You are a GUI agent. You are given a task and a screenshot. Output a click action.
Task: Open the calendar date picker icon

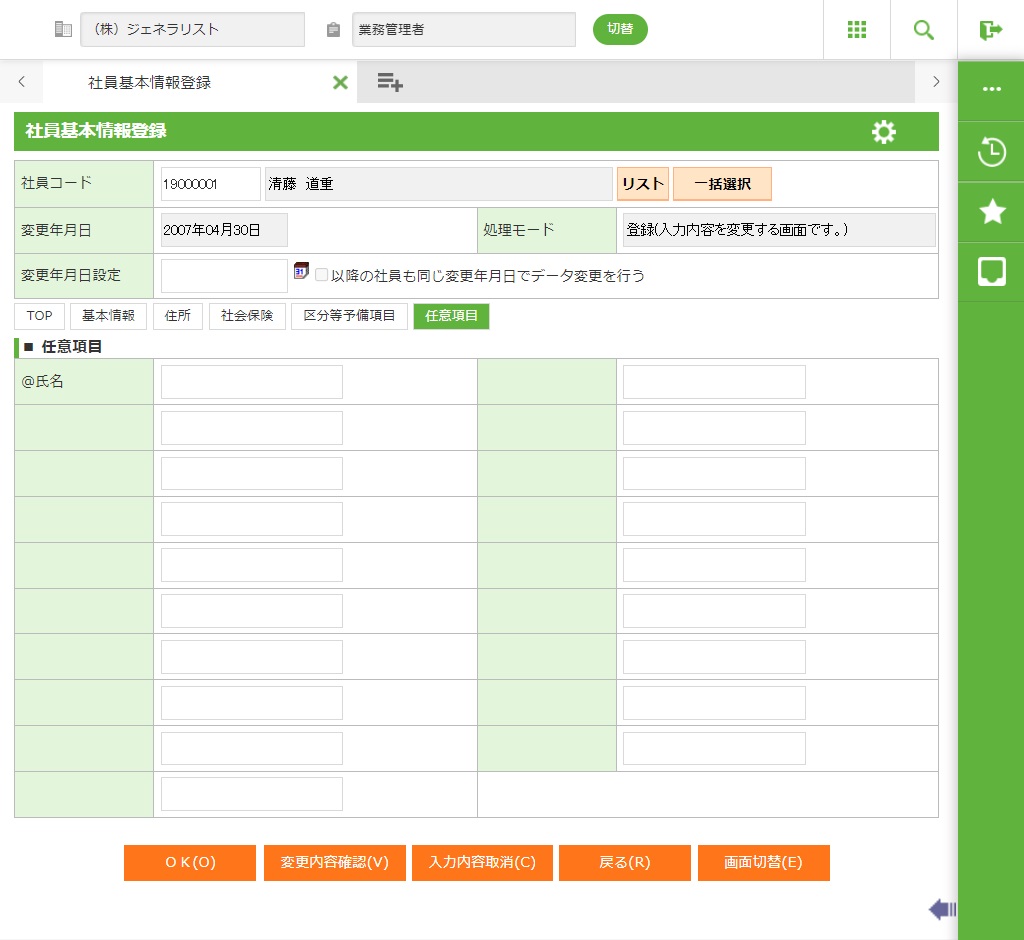click(301, 272)
